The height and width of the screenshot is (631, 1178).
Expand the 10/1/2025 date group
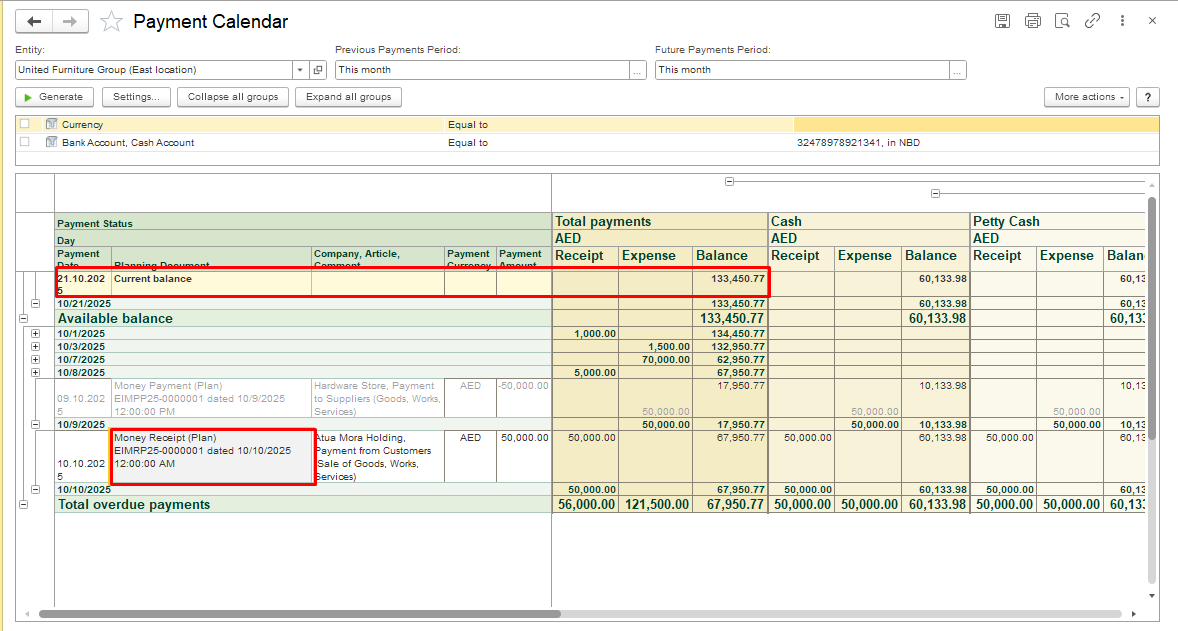point(36,333)
